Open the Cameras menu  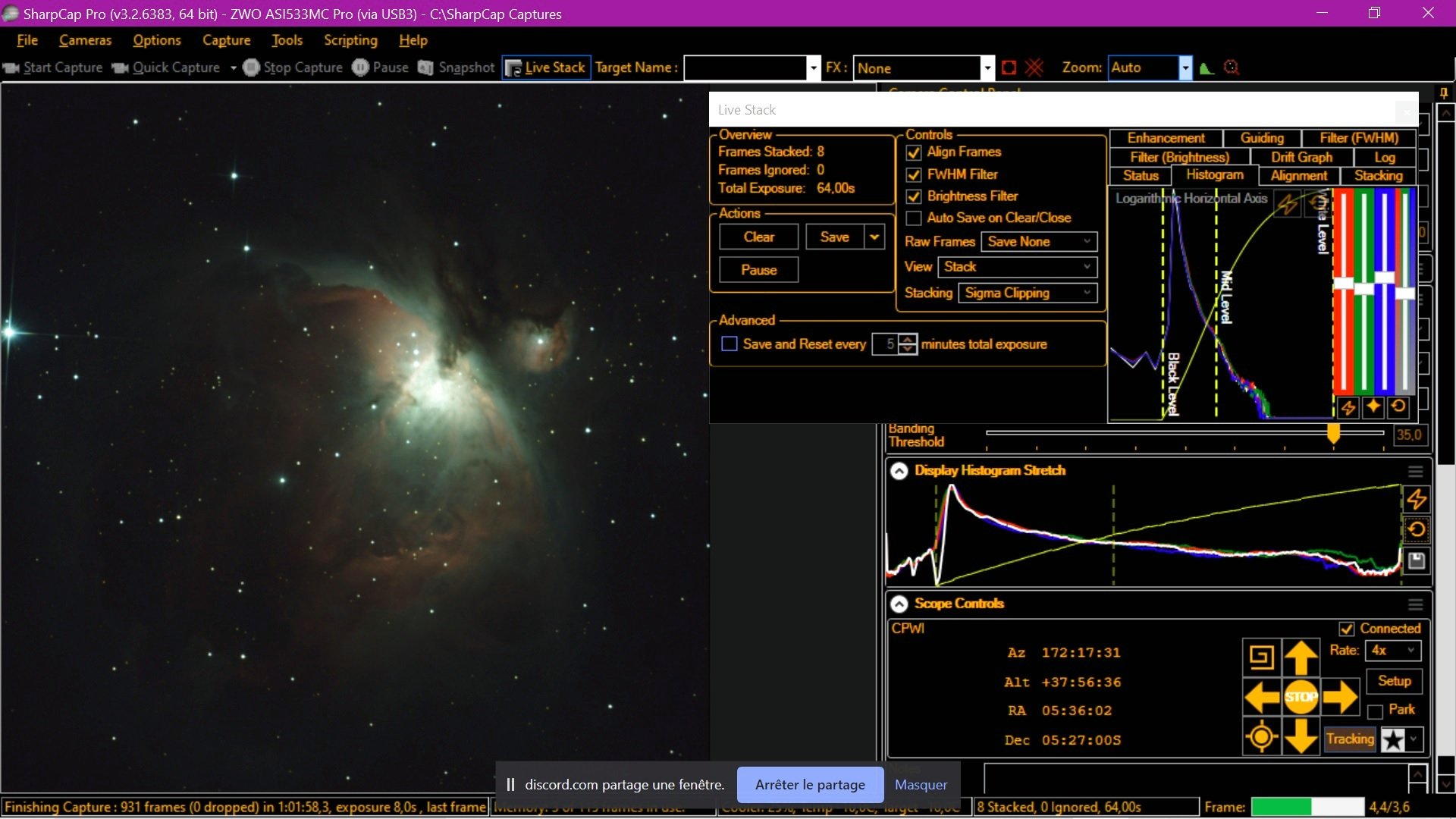[x=85, y=40]
